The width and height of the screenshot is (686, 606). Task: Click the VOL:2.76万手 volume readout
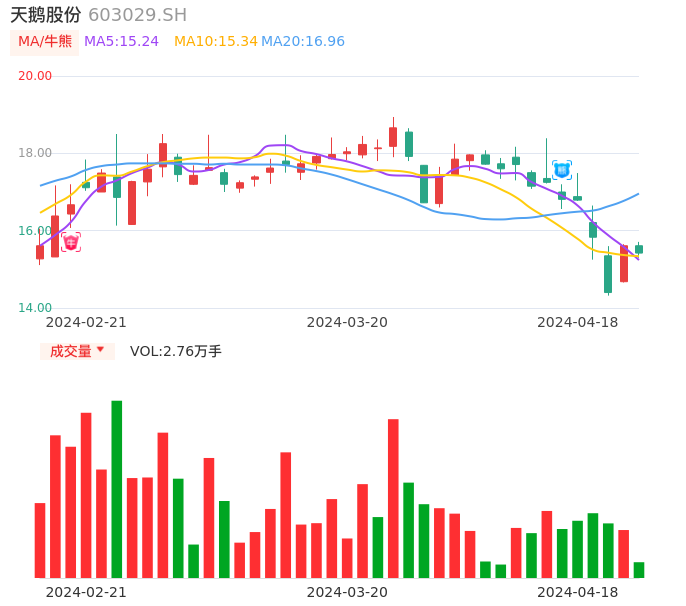[176, 351]
